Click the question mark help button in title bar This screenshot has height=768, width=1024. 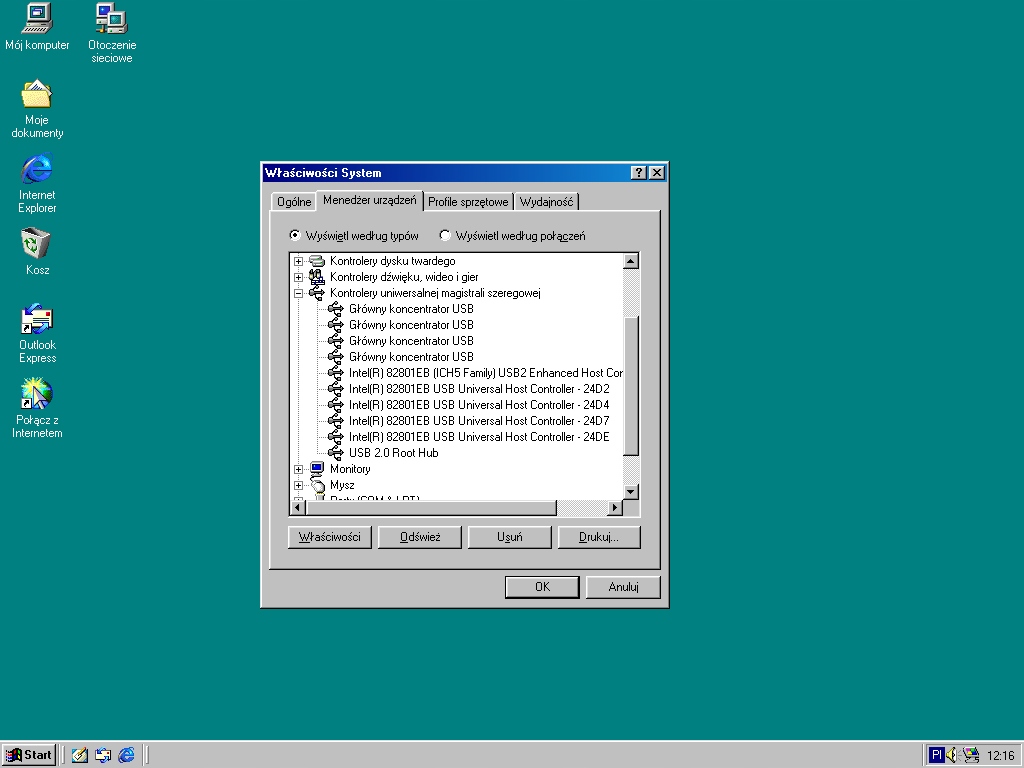(x=639, y=172)
